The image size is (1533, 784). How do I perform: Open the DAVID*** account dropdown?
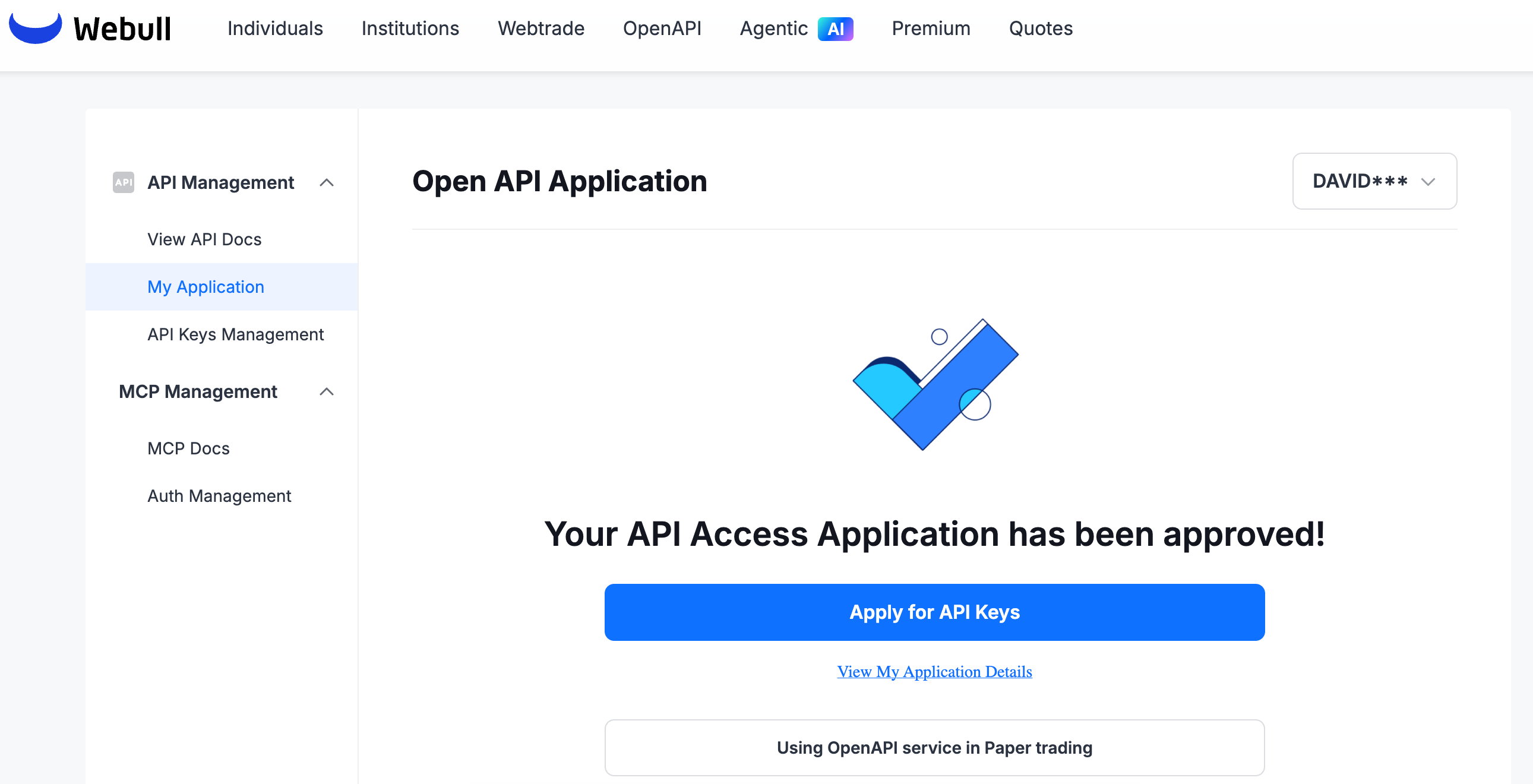[1374, 181]
